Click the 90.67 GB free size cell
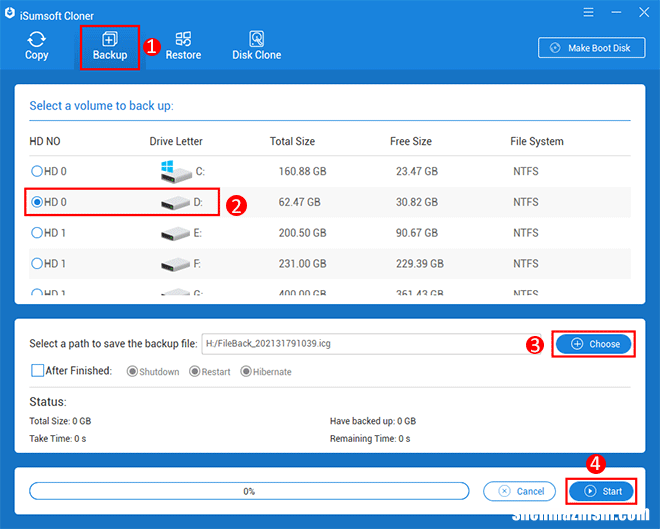The width and height of the screenshot is (660, 529). (417, 233)
